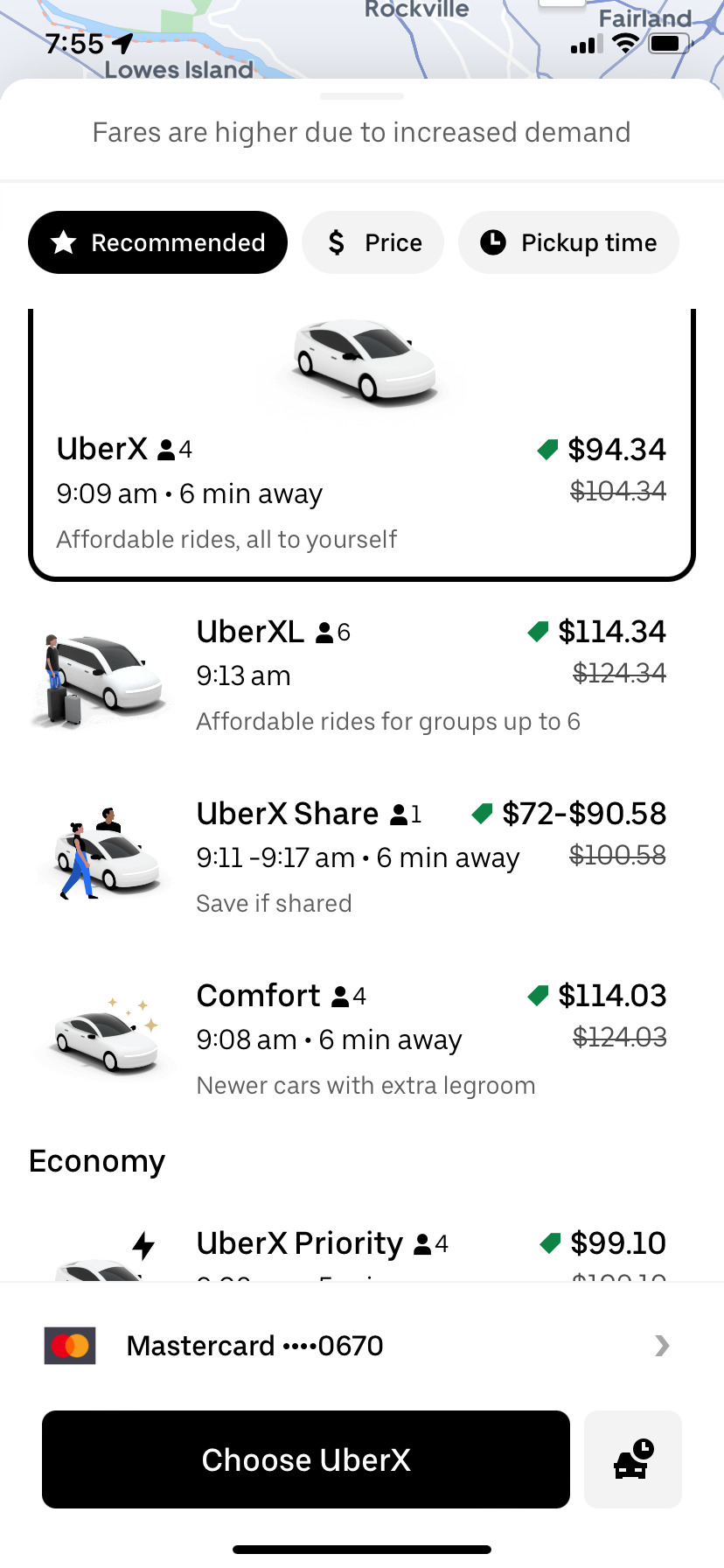Tap Mastercard ••••0670 payment method

point(362,1346)
